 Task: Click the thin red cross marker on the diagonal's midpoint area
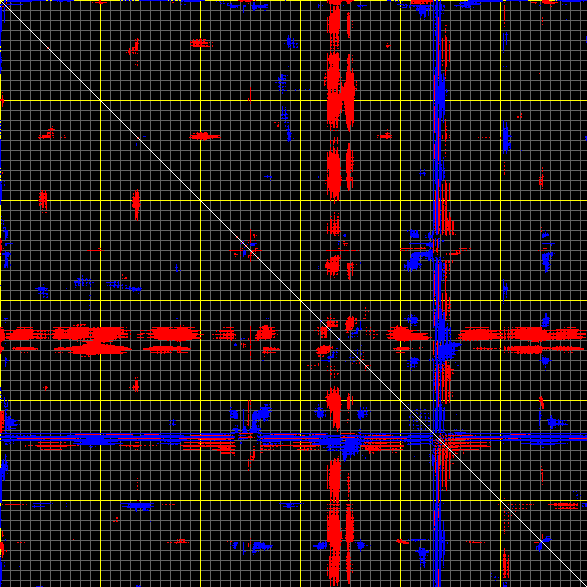click(250, 250)
